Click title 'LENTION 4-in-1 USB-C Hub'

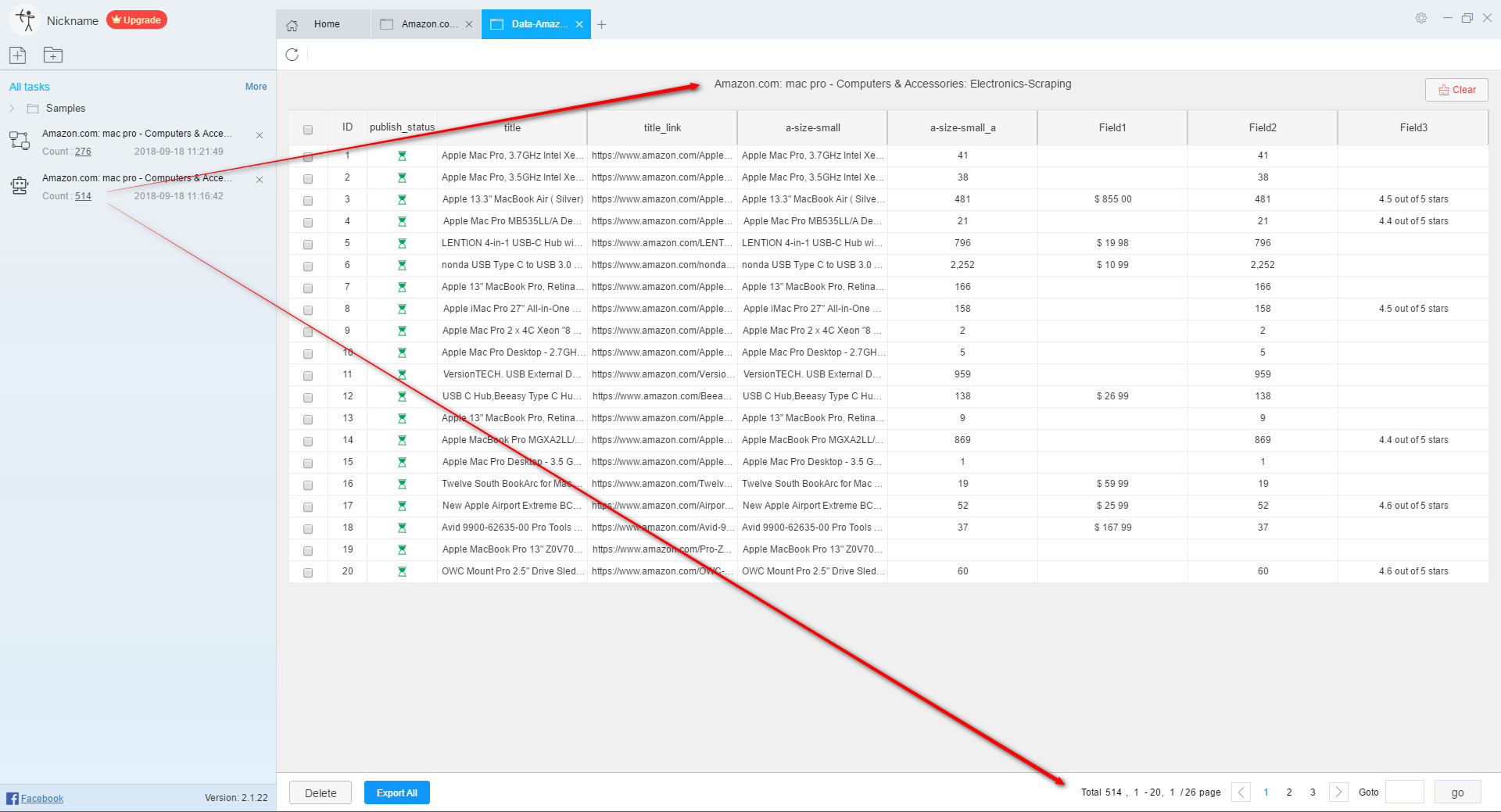point(512,243)
